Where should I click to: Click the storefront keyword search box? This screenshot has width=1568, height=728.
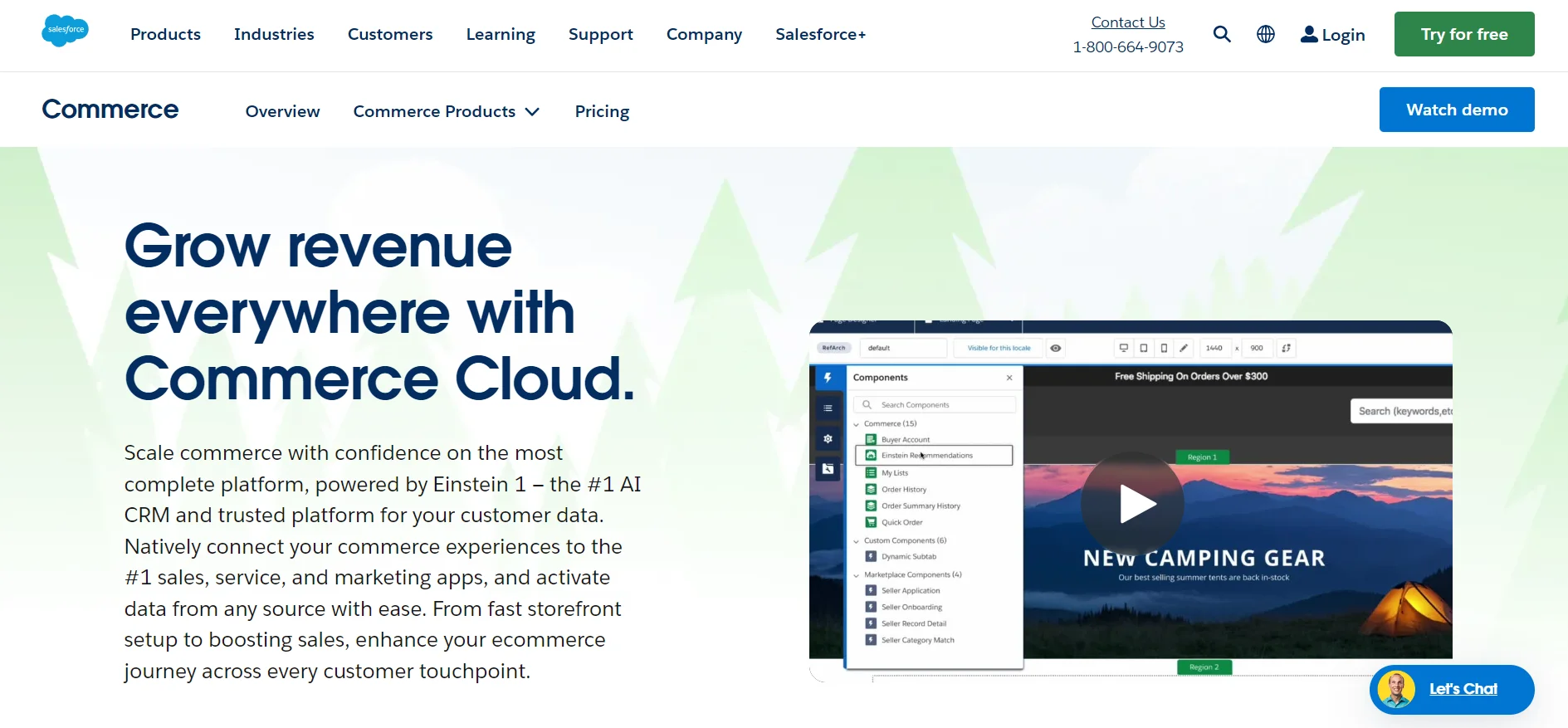pos(1402,412)
